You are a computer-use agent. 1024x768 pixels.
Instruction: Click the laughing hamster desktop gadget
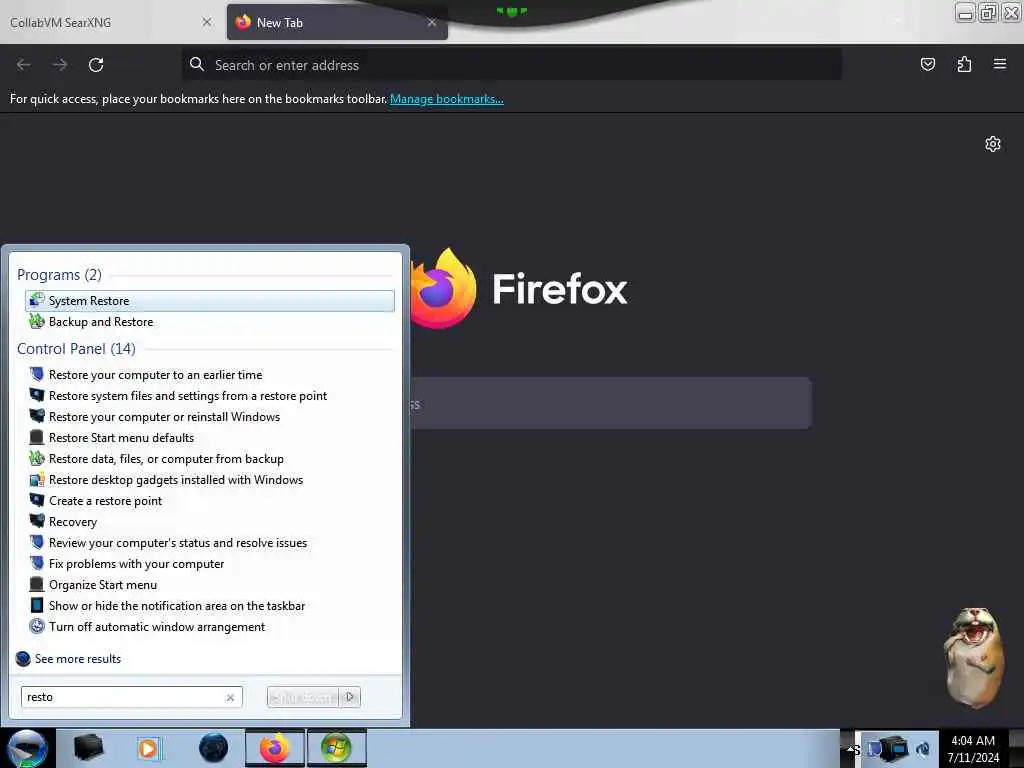(973, 658)
